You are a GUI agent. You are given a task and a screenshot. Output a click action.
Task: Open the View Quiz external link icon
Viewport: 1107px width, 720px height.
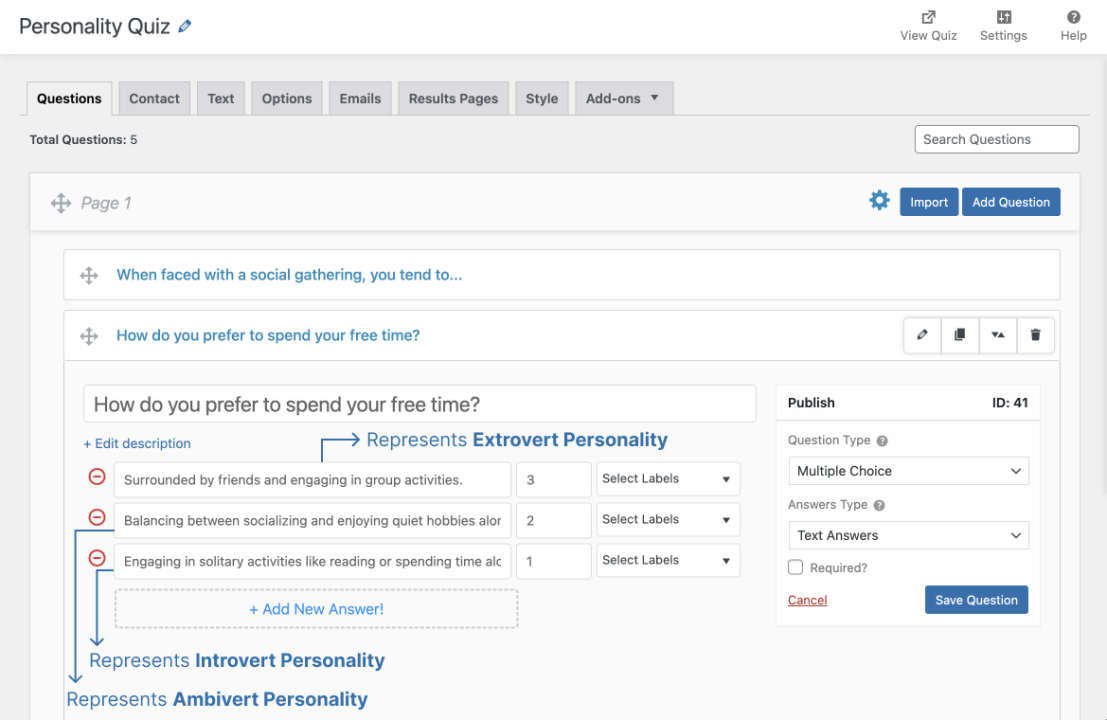tap(928, 17)
